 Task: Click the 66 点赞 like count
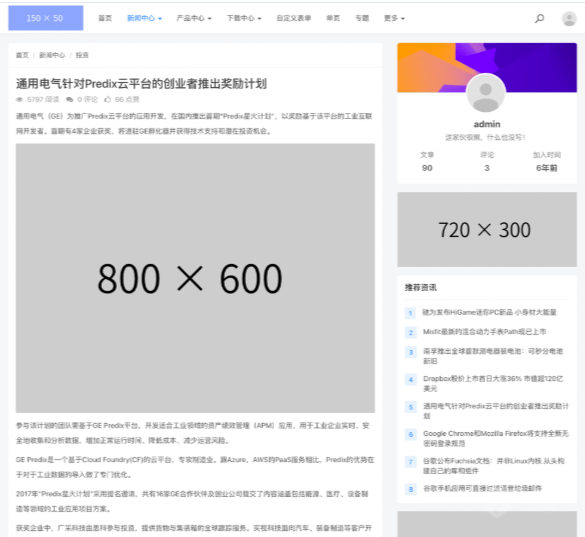[127, 99]
